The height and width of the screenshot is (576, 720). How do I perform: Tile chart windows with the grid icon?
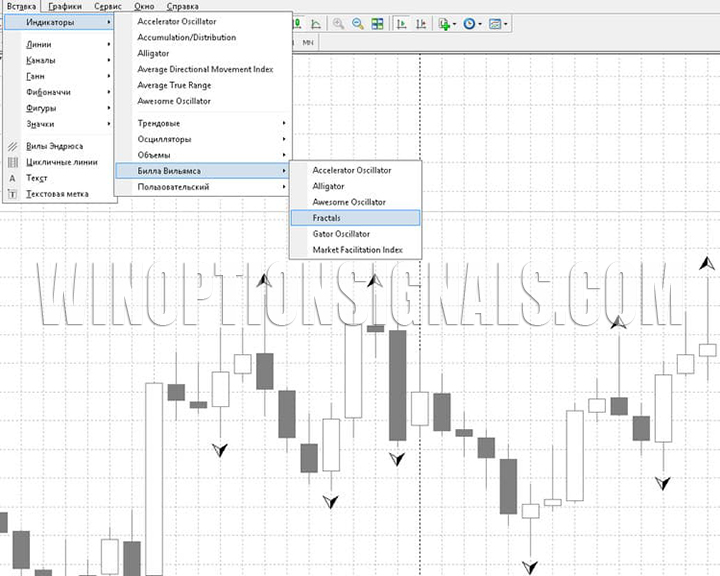(x=377, y=23)
